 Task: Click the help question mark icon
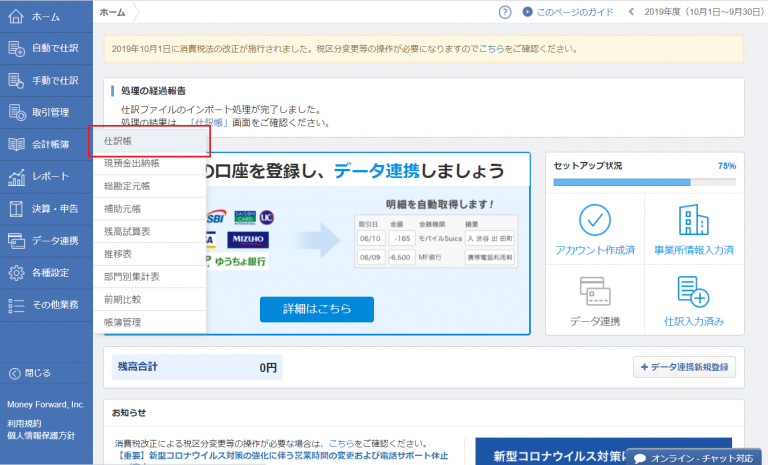(505, 12)
